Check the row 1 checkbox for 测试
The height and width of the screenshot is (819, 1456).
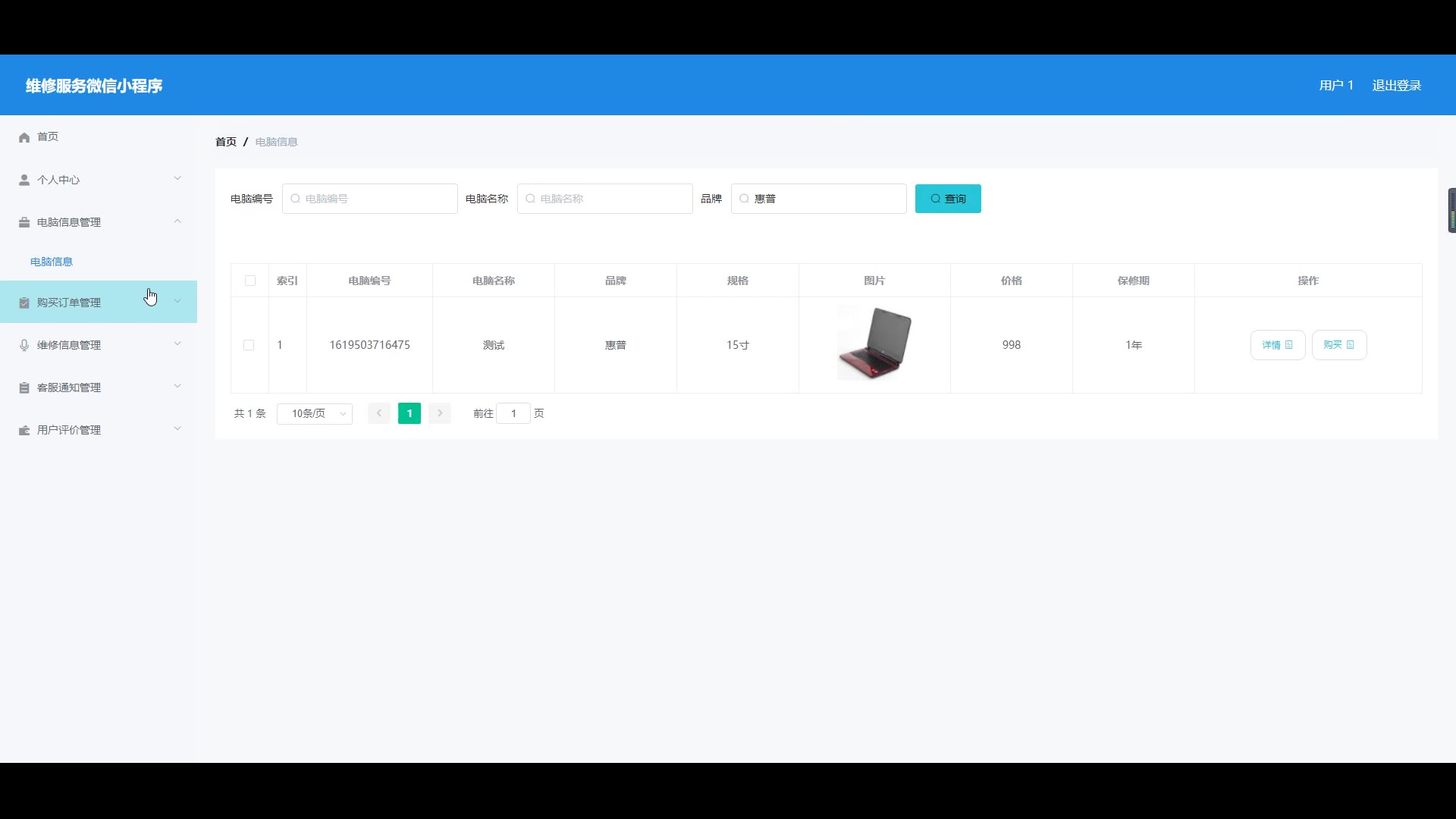[x=249, y=345]
